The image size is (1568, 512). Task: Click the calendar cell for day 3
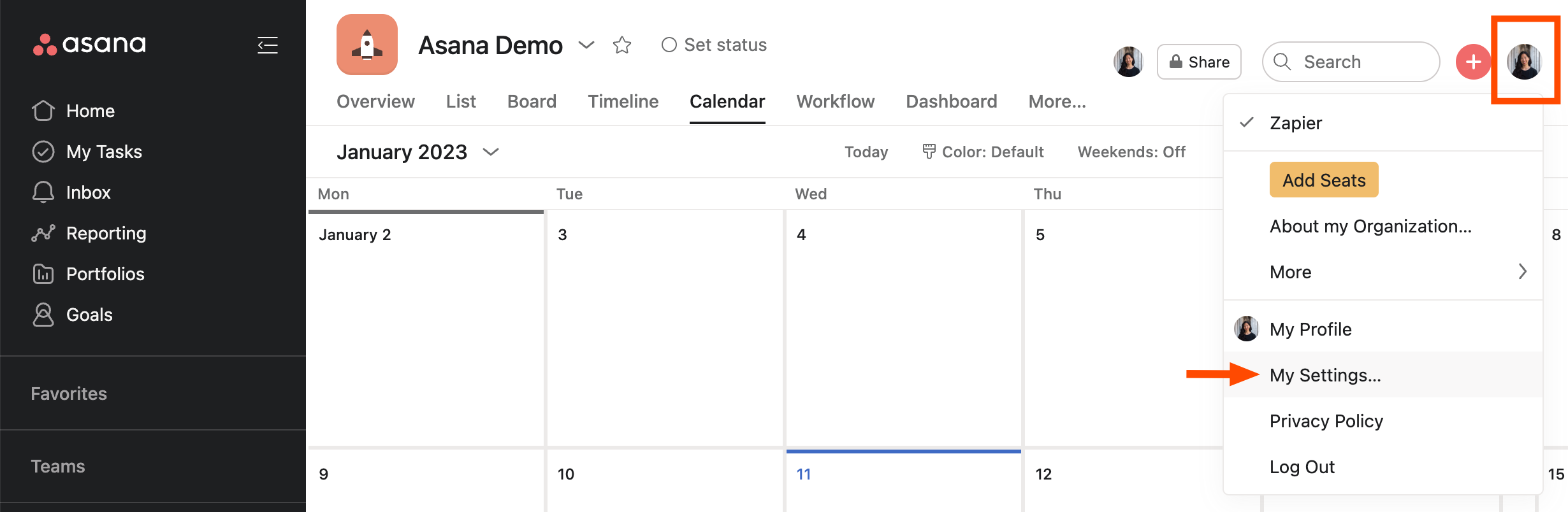coord(665,329)
